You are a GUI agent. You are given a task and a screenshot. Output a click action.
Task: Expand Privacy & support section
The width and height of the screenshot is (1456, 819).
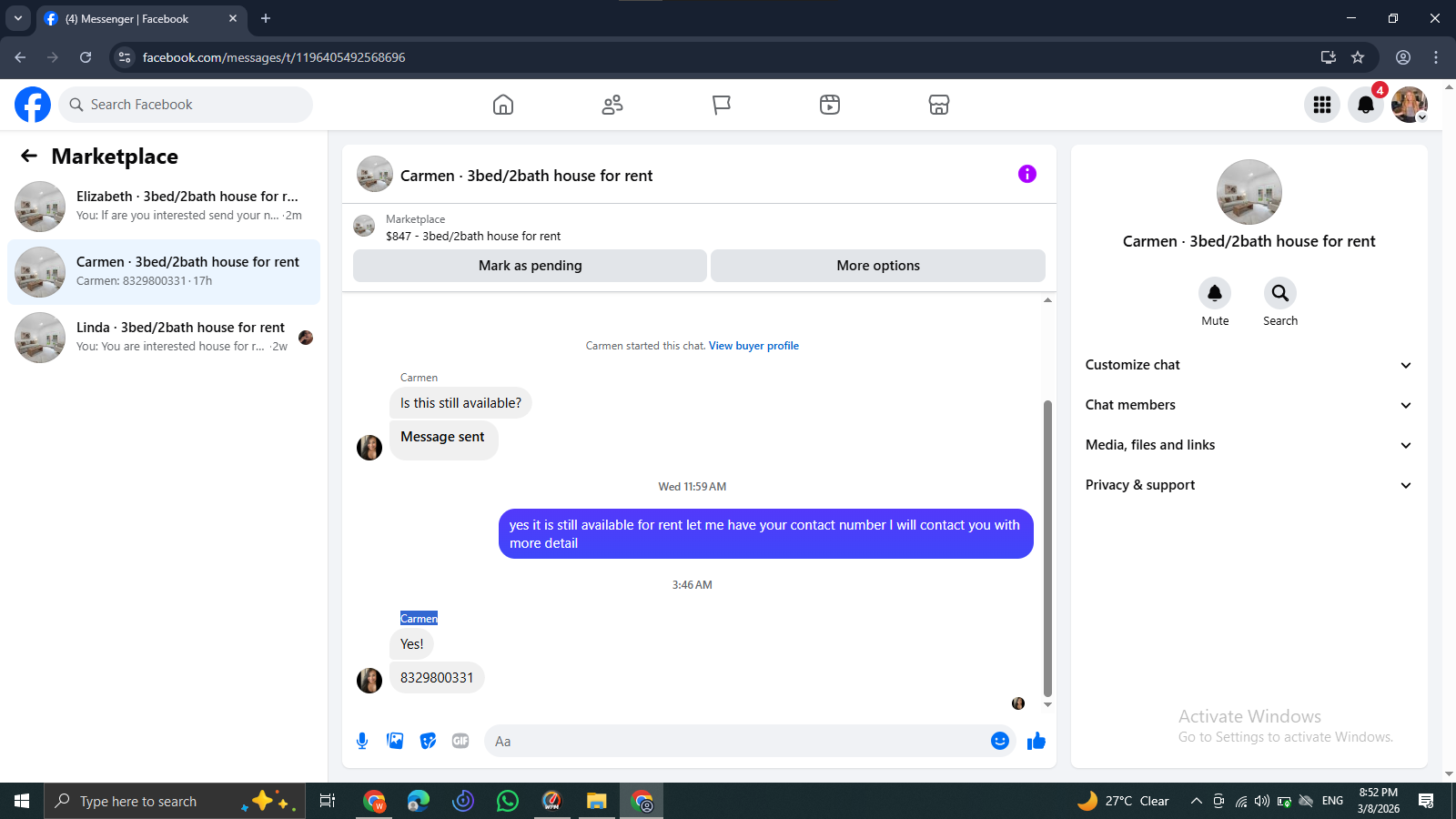(1249, 485)
